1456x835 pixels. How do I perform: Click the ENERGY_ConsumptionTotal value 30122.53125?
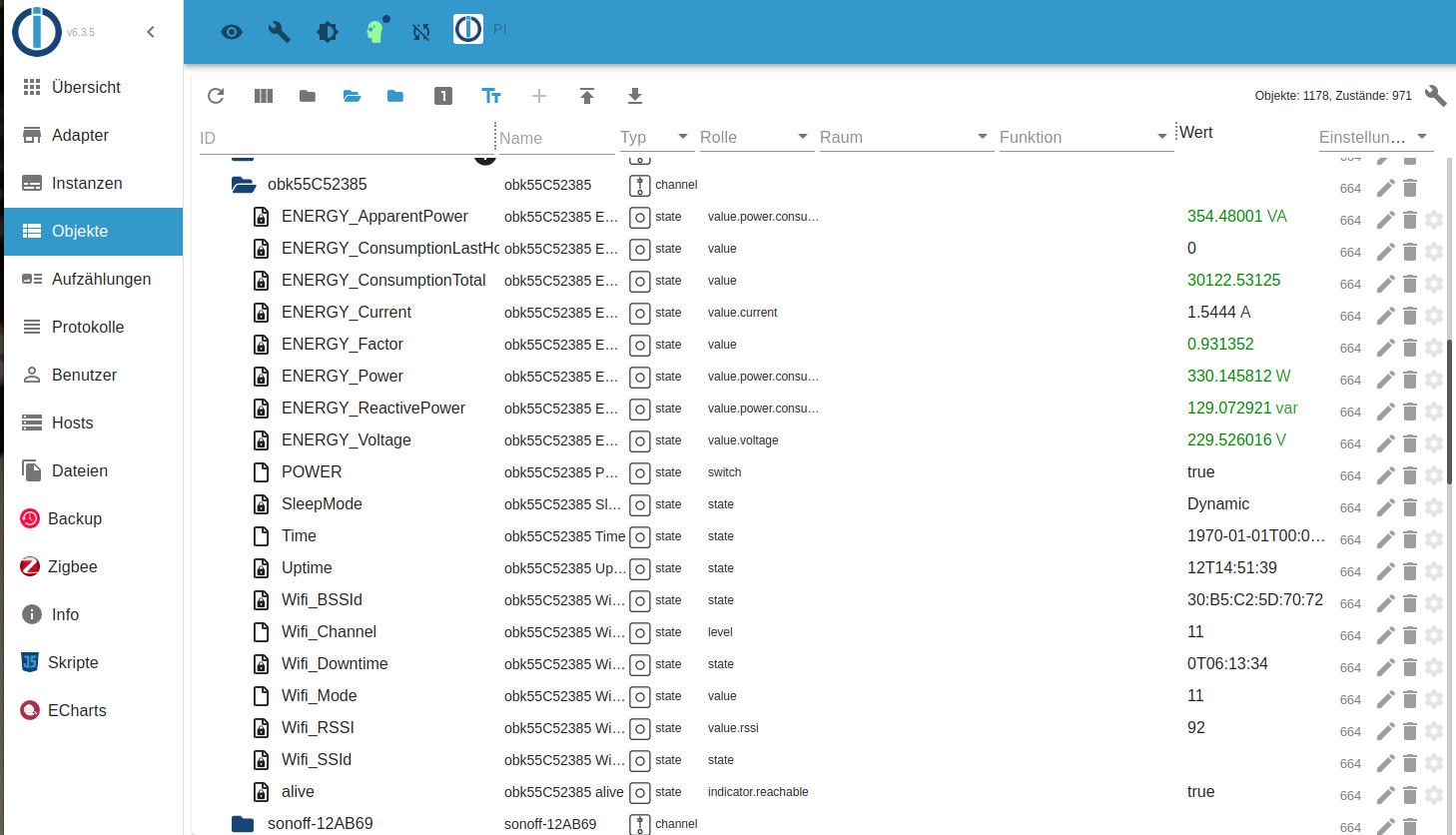point(1233,281)
